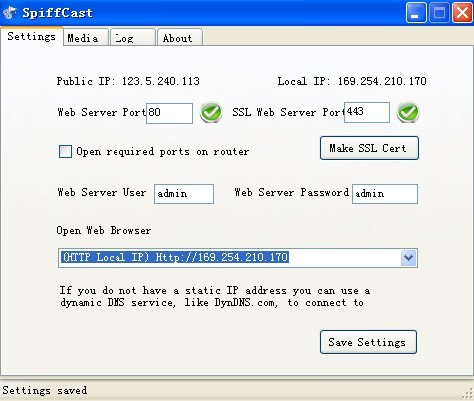Viewport: 474px width, 401px height.
Task: Focus the SSL Web Server Port field showing 443
Action: [367, 112]
